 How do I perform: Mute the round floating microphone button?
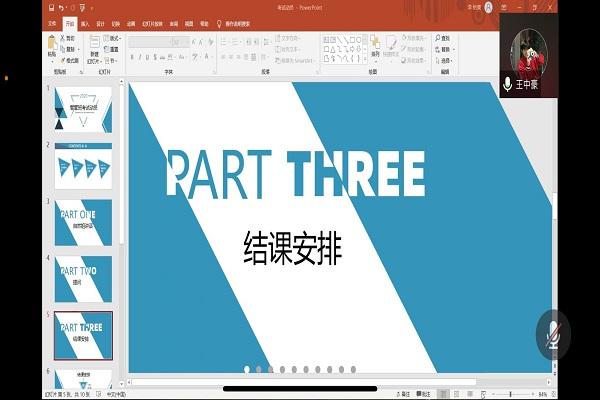tap(551, 335)
